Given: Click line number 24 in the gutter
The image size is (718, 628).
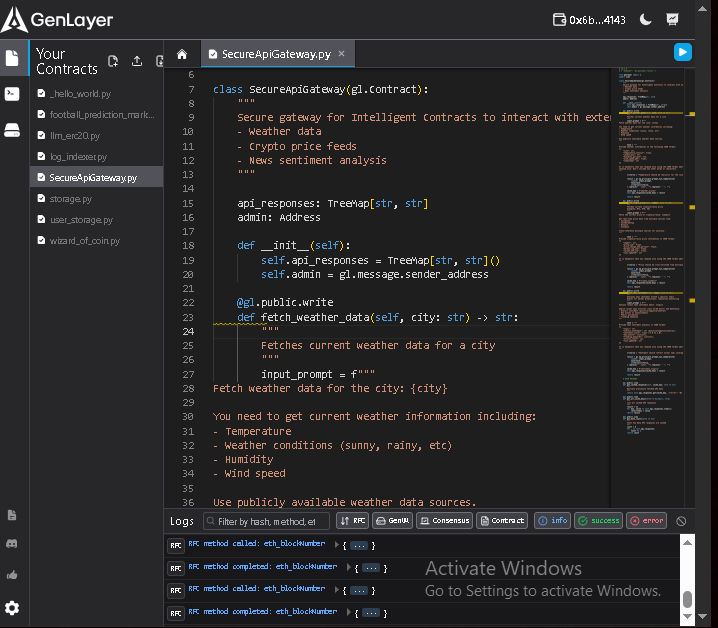Looking at the screenshot, I should [188, 331].
